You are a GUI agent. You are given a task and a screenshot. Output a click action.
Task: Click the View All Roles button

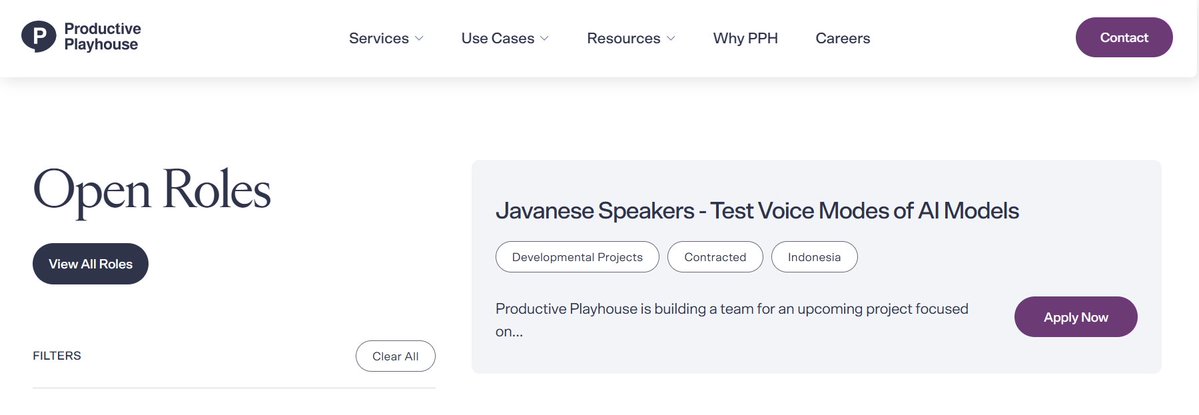(90, 264)
